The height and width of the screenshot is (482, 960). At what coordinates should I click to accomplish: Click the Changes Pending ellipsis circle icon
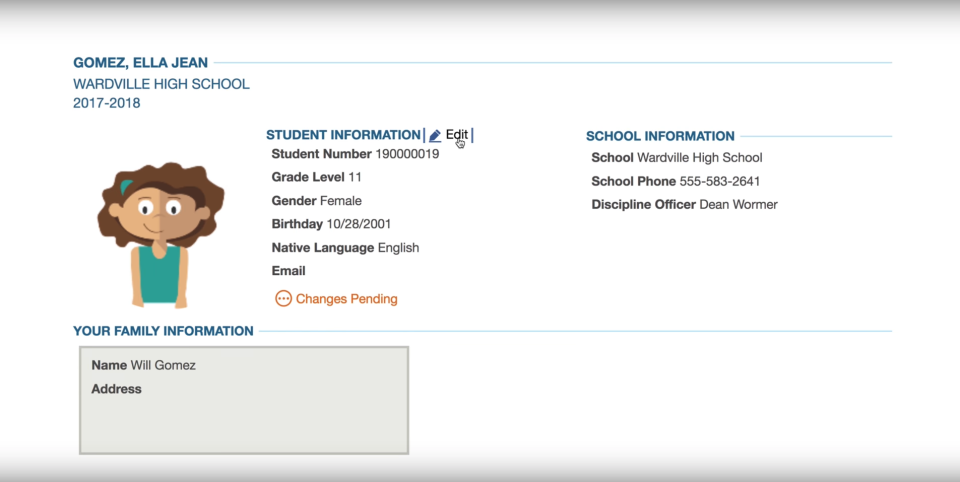[x=283, y=298]
